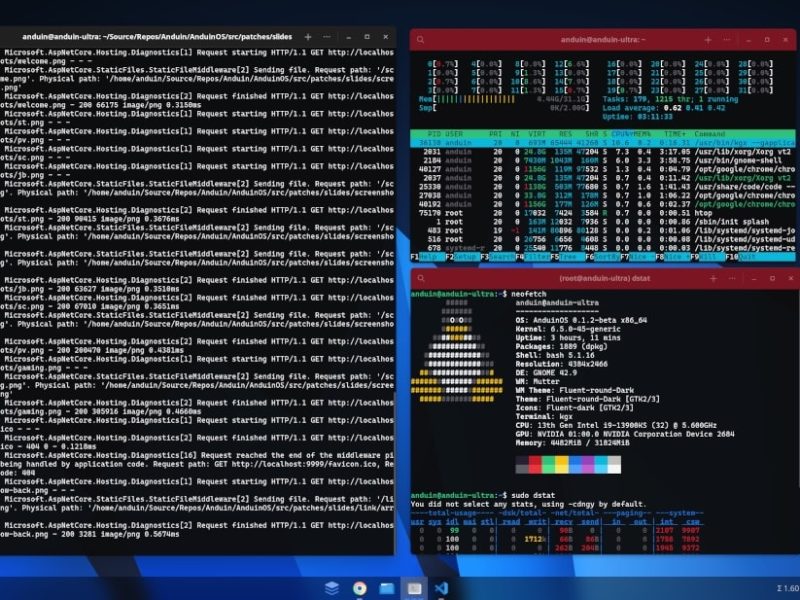Sort htop by the TIME+ column header
The width and height of the screenshot is (800, 600).
(x=676, y=134)
